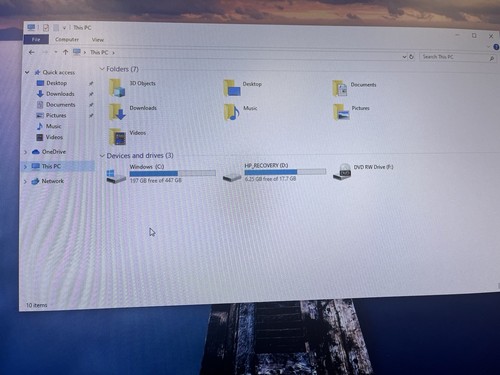Open the Videos folder icon in Folders
The height and width of the screenshot is (375, 500).
pos(118,137)
